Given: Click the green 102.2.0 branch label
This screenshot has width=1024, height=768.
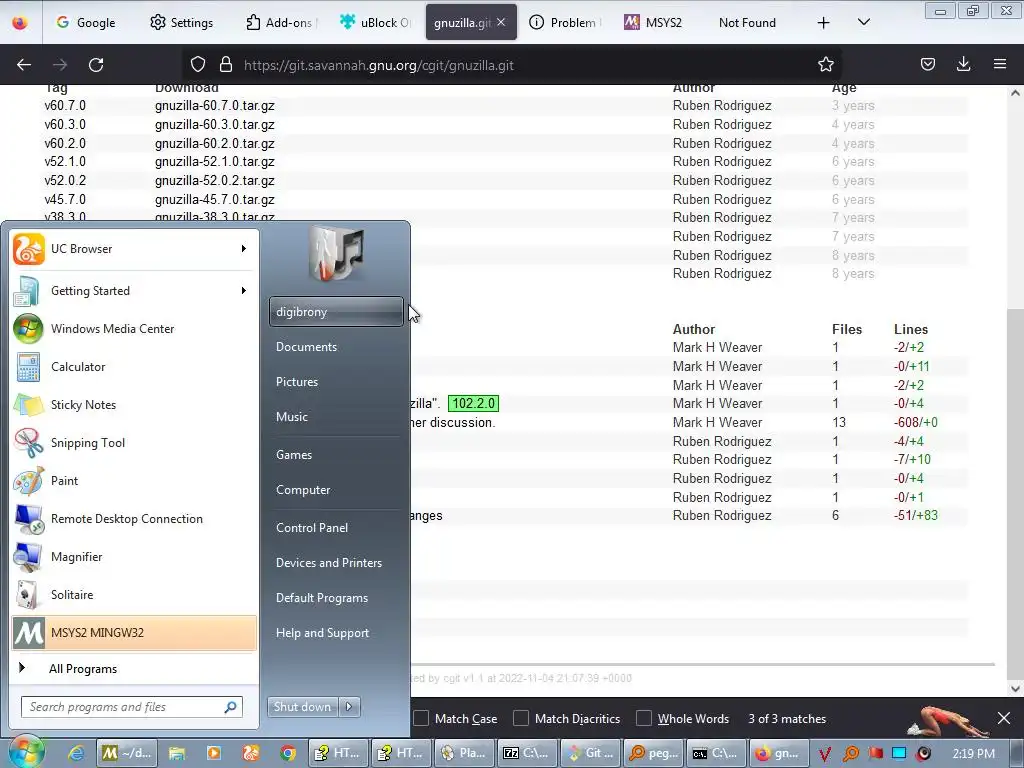Looking at the screenshot, I should tap(473, 404).
